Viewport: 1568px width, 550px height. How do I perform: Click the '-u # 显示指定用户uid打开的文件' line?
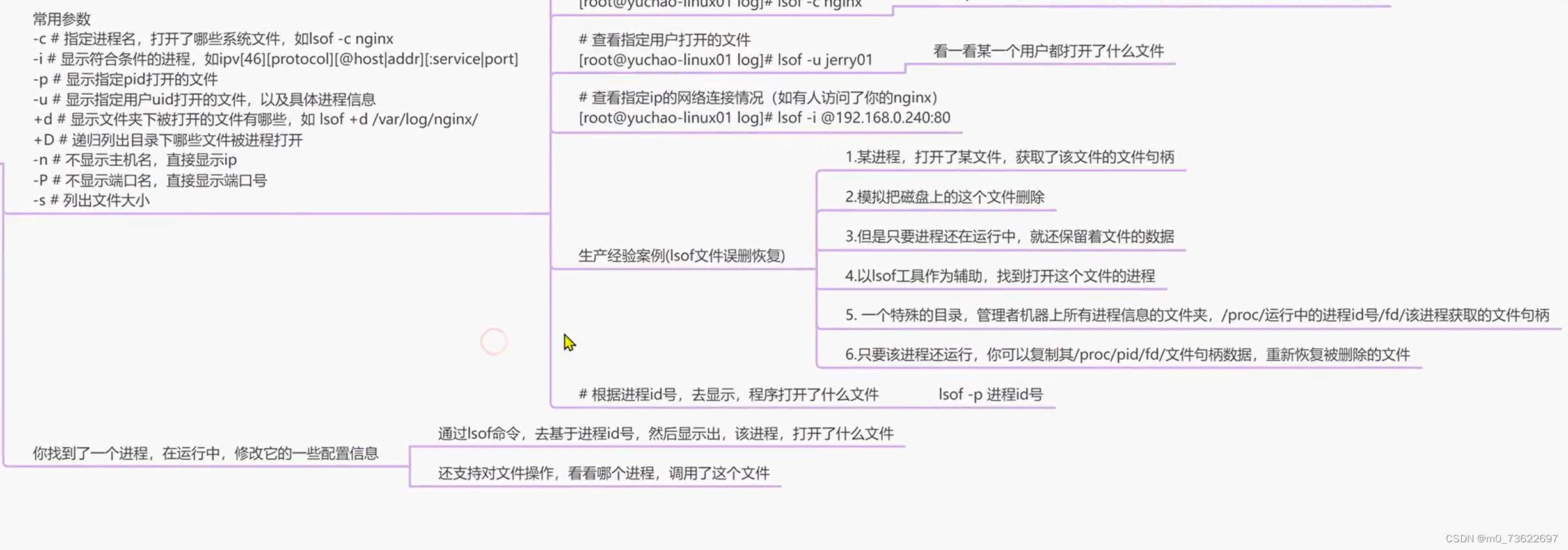point(204,99)
